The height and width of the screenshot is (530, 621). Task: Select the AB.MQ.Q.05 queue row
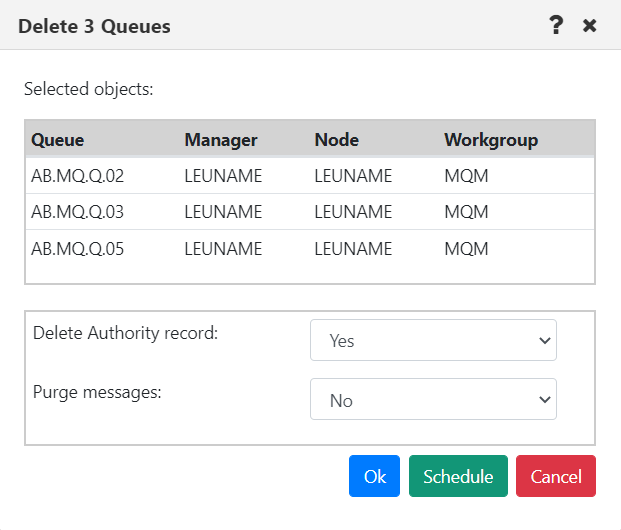310,249
